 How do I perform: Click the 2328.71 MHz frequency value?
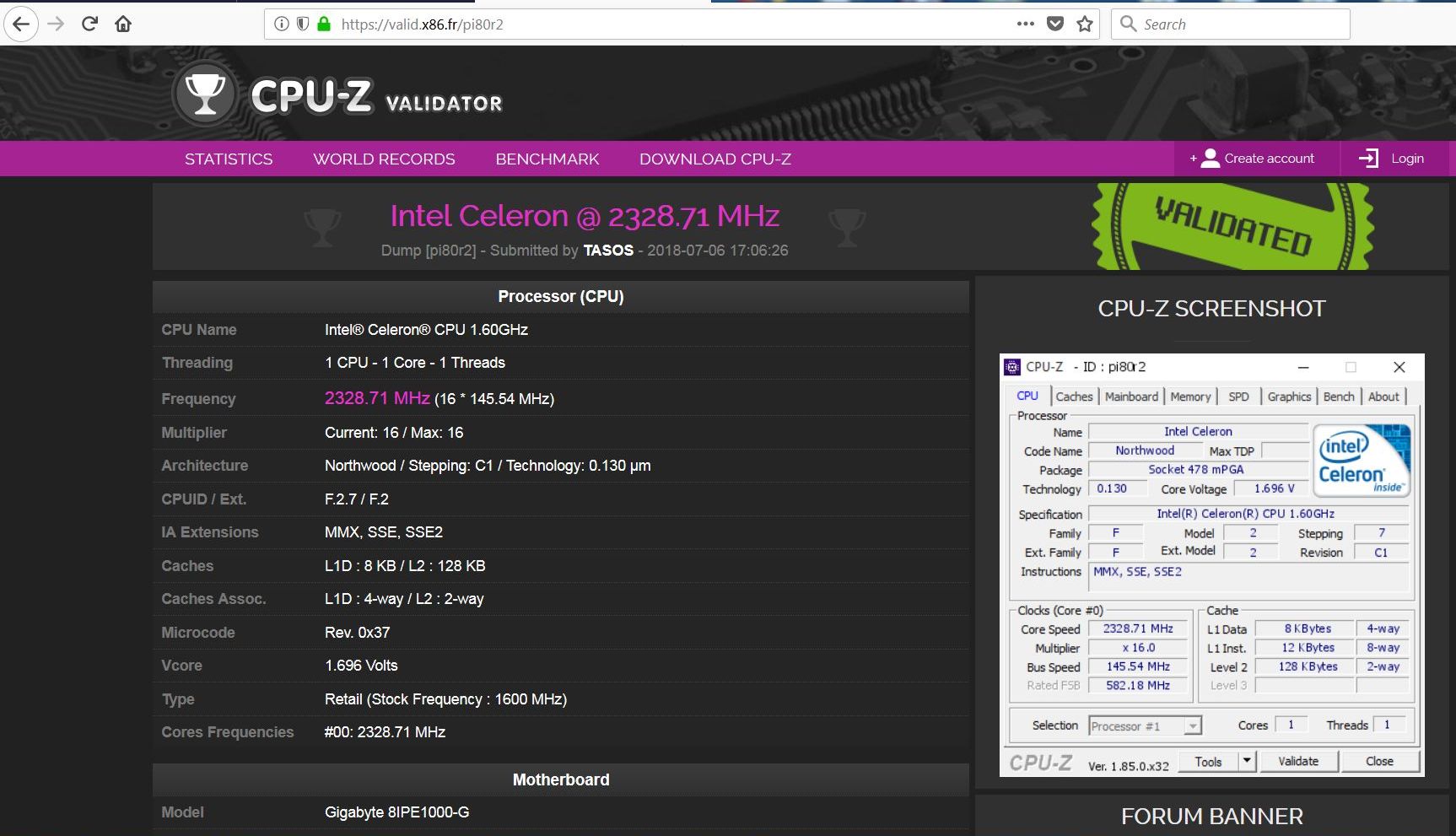point(377,398)
